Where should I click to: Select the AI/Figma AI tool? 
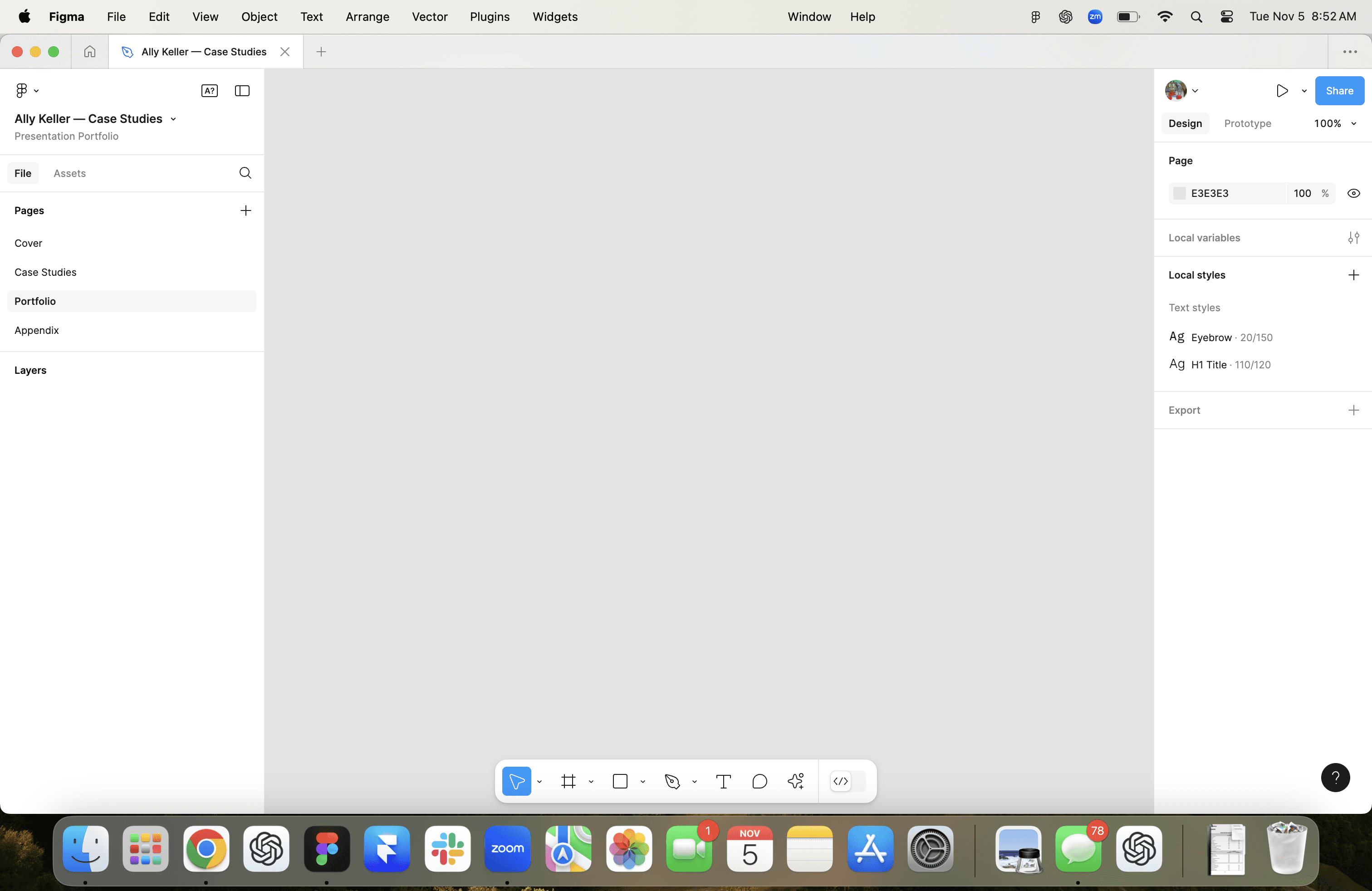click(795, 781)
